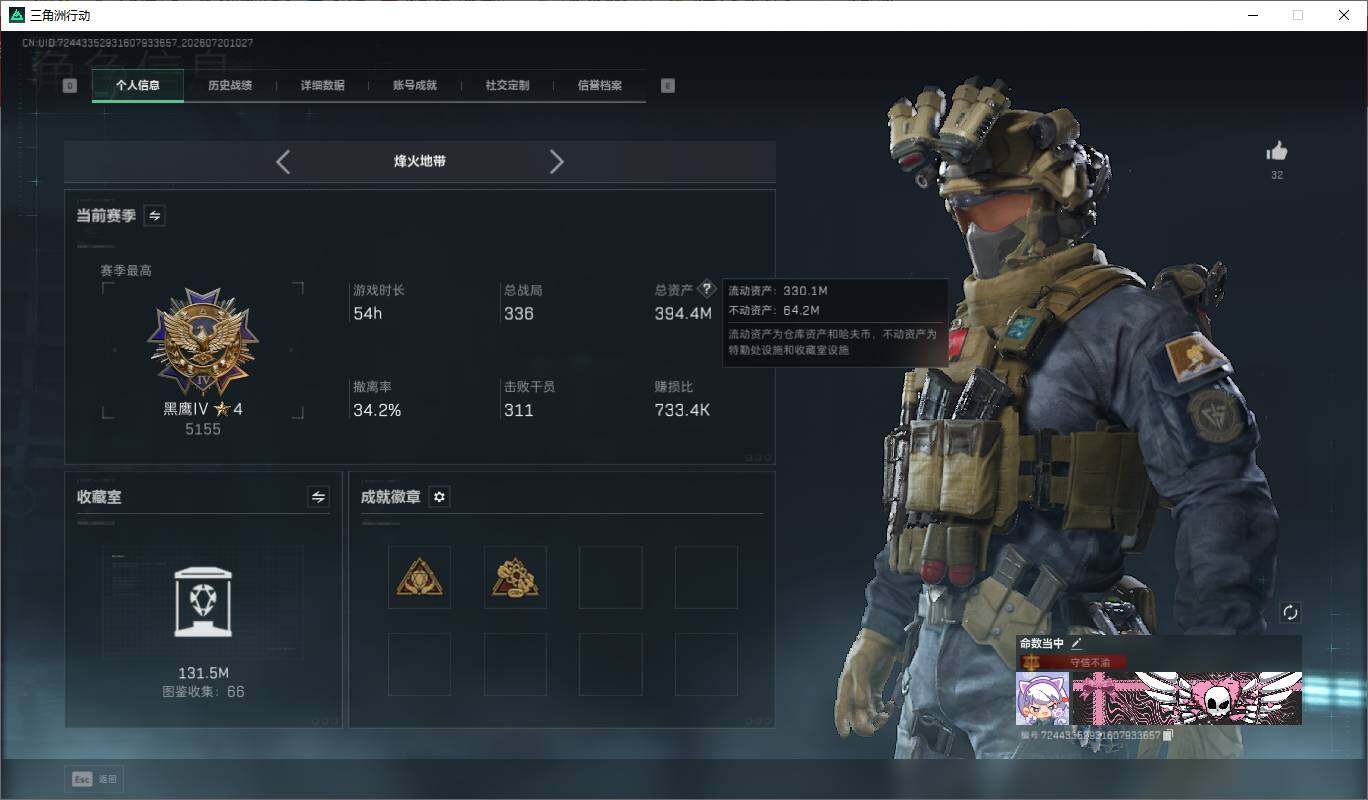Switch to previous mode with left chevron
Screen dimensions: 1368x800
[x=283, y=161]
